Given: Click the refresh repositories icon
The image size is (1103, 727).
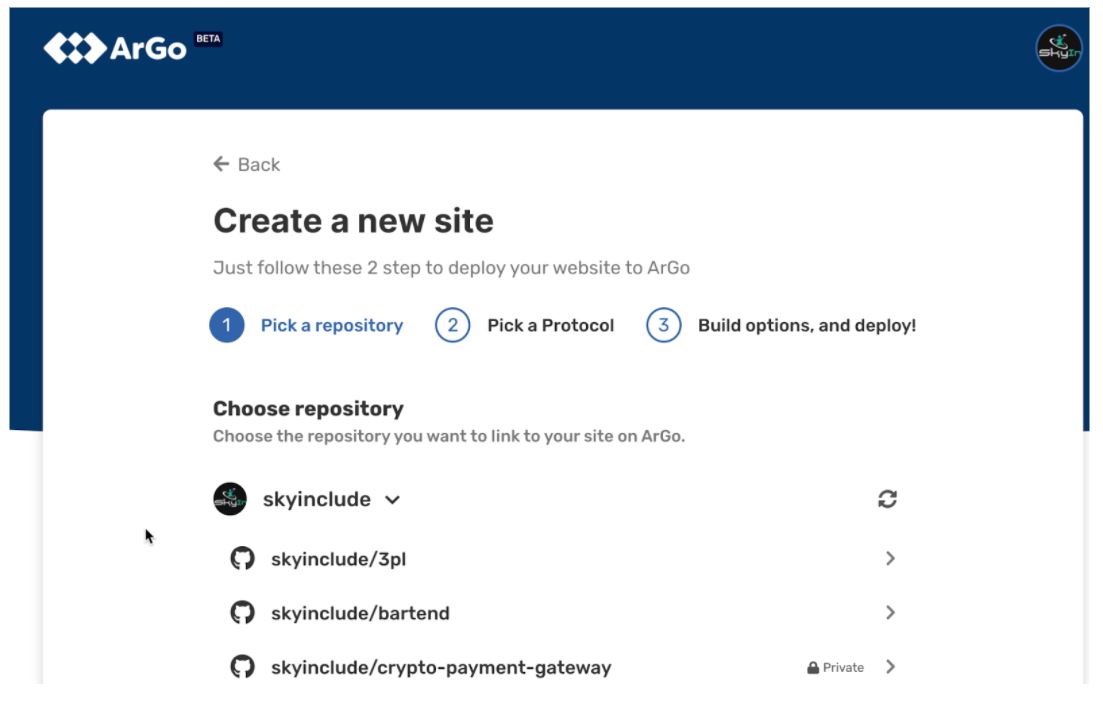Looking at the screenshot, I should pos(887,499).
